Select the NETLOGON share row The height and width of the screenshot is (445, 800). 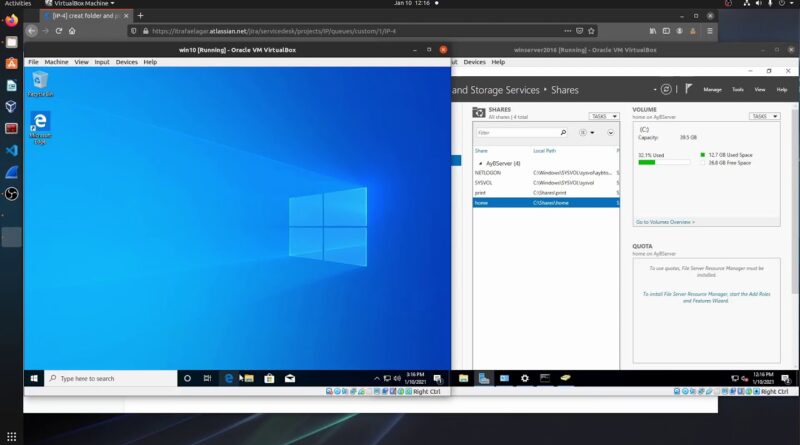click(x=546, y=173)
